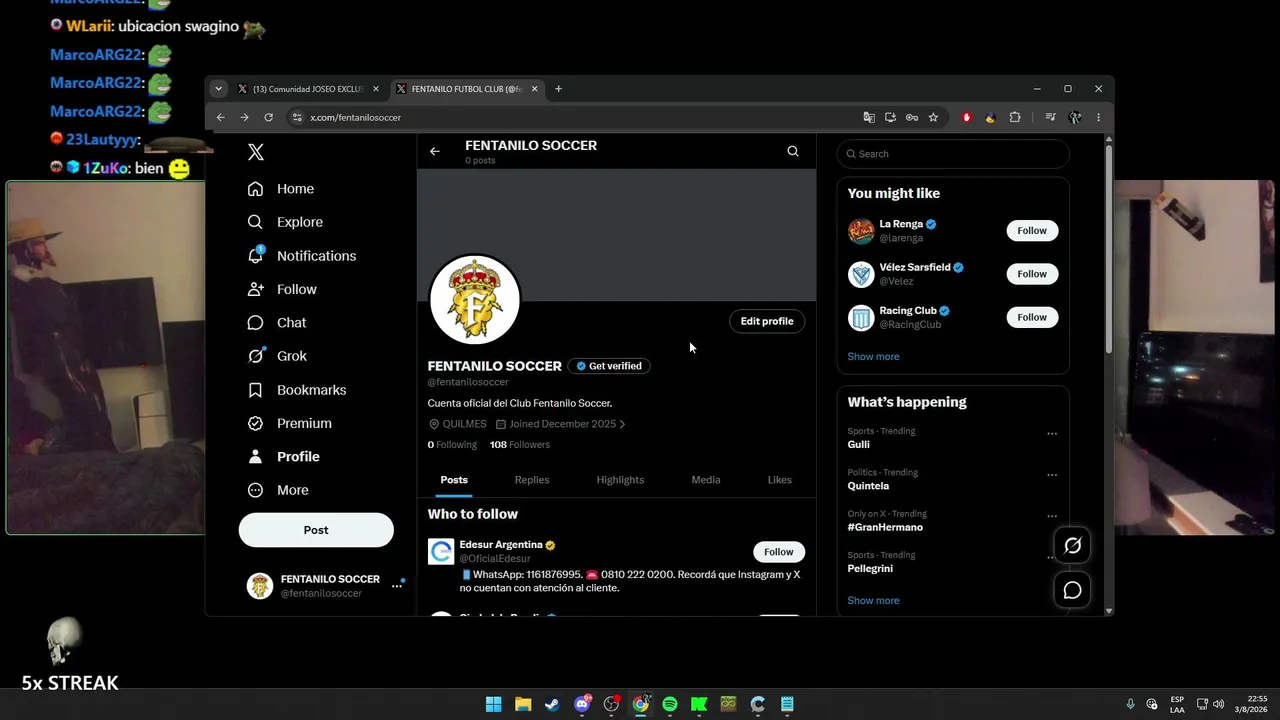
Task: Open Edesur Argentina's avatar
Action: (441, 552)
